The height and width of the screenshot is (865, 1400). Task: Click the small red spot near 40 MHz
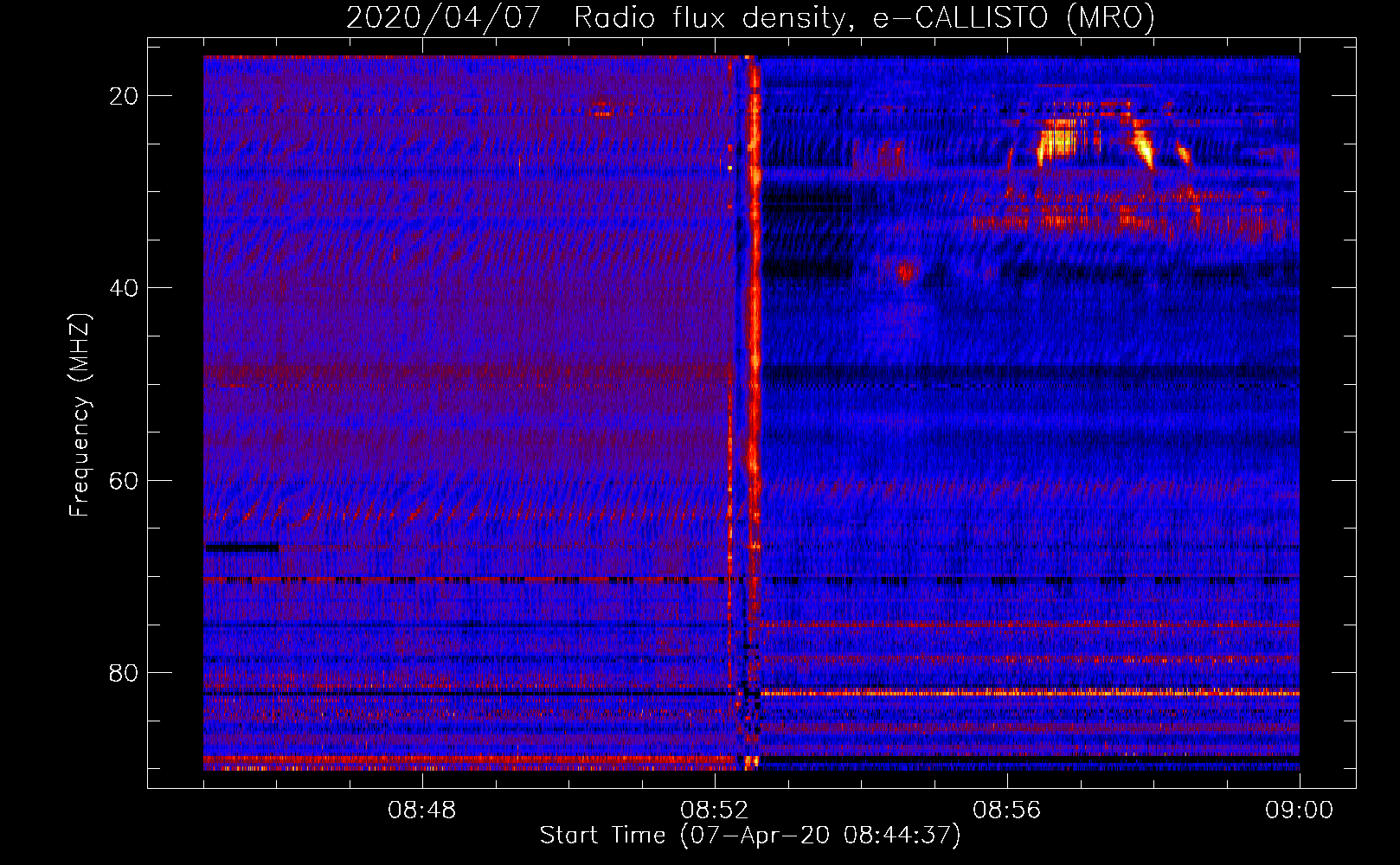905,272
